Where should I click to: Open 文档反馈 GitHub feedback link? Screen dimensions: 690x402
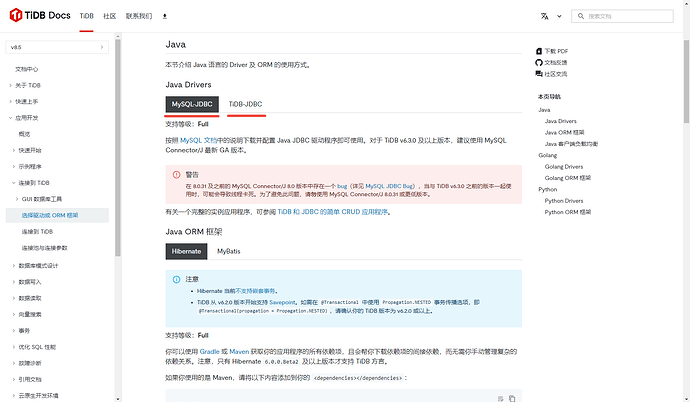[x=540, y=62]
